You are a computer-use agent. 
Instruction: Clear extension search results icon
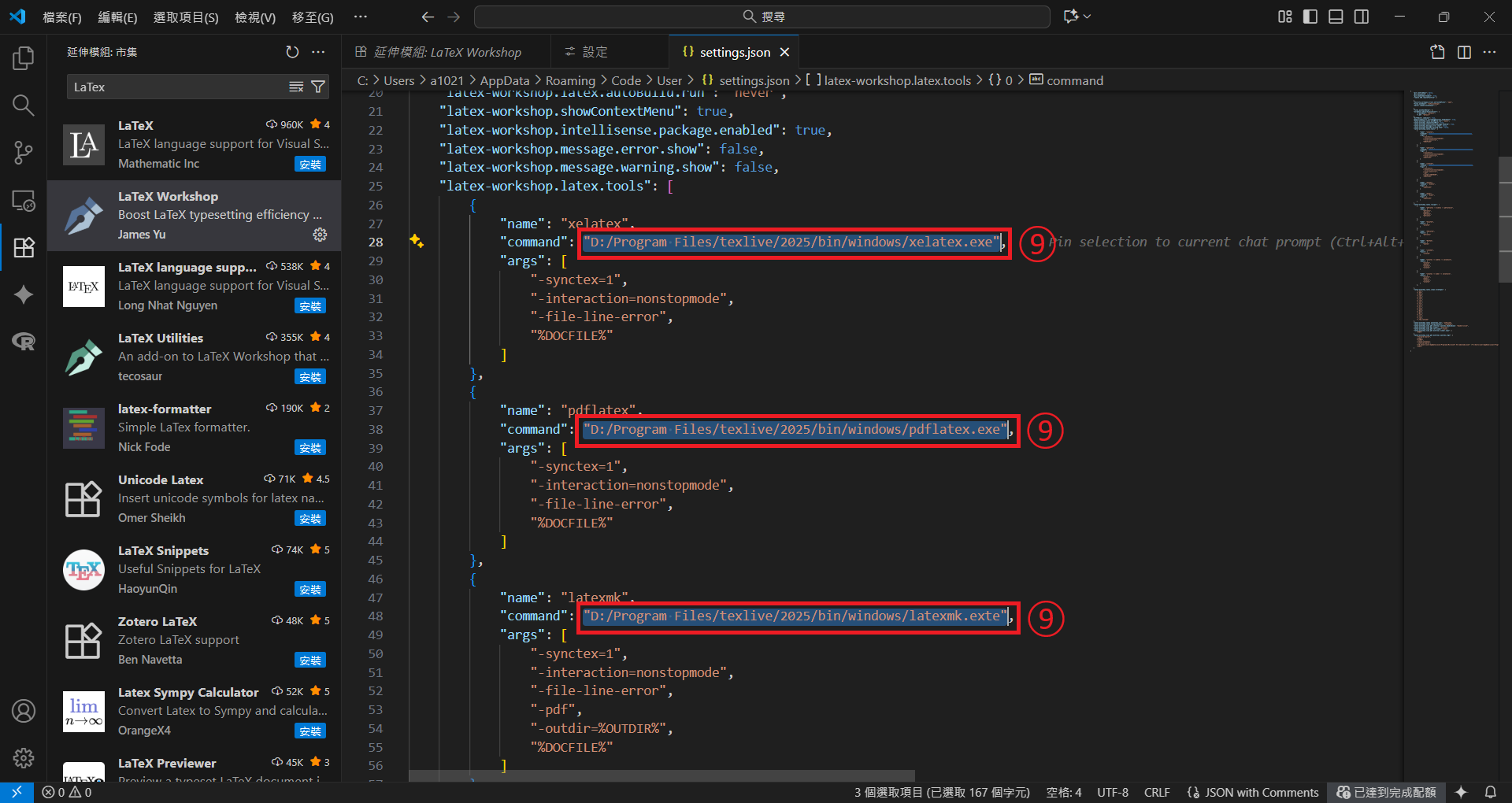point(296,87)
